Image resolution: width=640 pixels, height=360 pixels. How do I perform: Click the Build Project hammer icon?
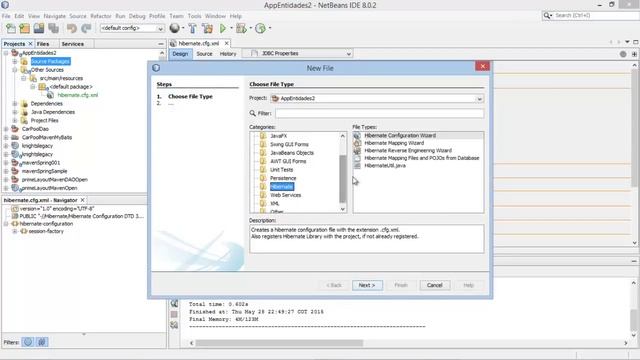click(193, 28)
